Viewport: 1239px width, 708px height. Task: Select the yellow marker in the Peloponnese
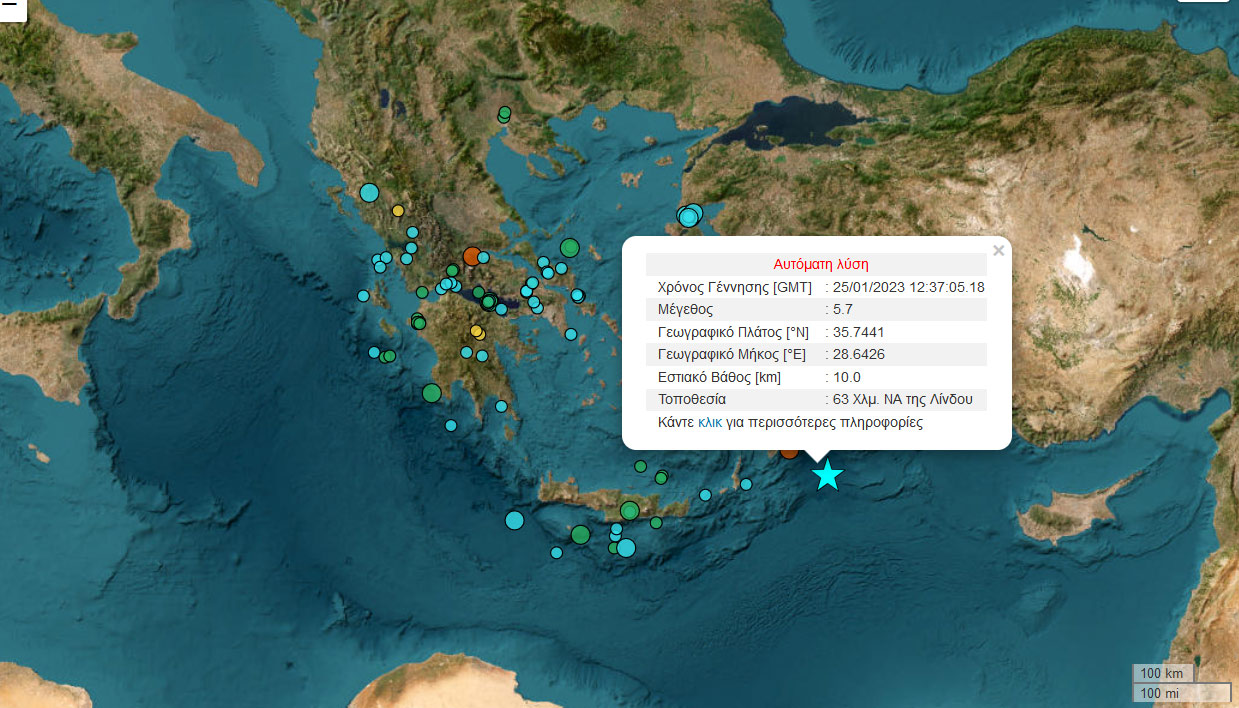(477, 332)
